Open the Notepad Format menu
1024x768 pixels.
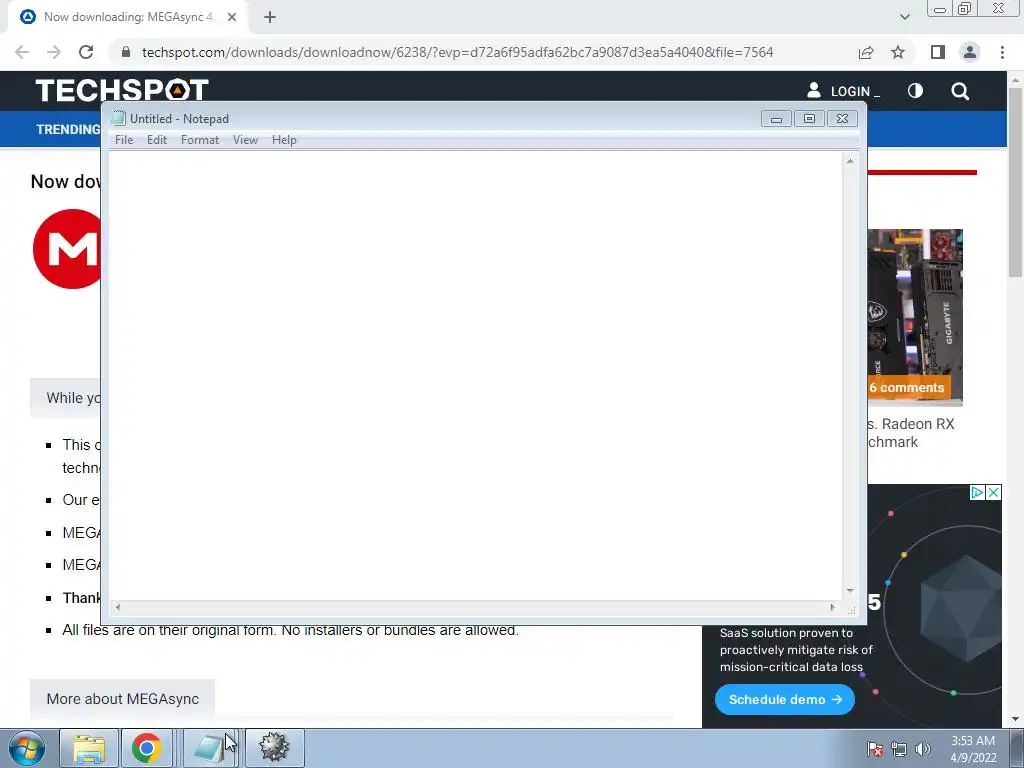coord(200,140)
